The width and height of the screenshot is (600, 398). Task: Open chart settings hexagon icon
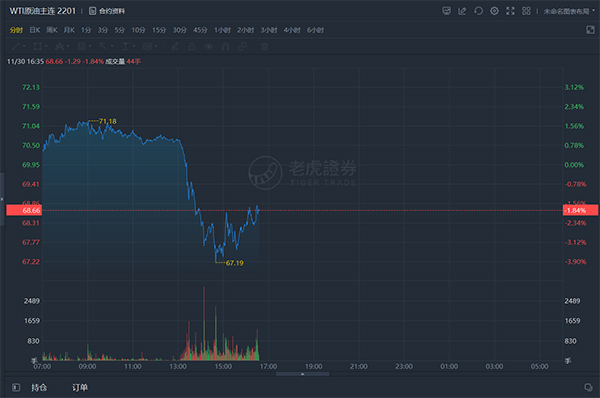[494, 11]
